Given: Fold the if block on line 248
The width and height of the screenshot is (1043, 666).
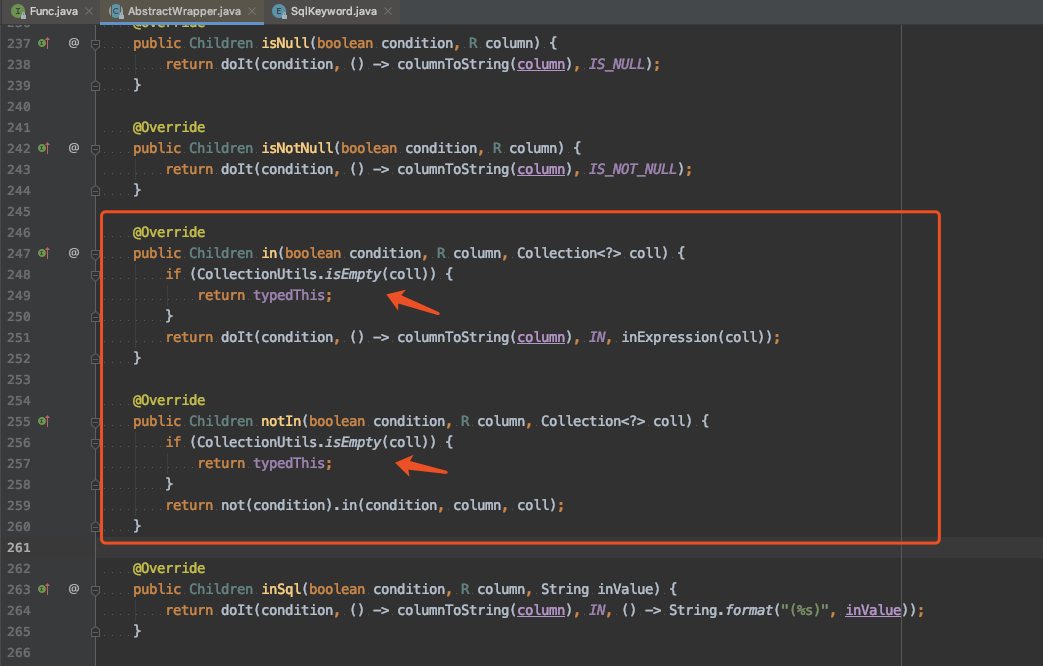Looking at the screenshot, I should 95,274.
